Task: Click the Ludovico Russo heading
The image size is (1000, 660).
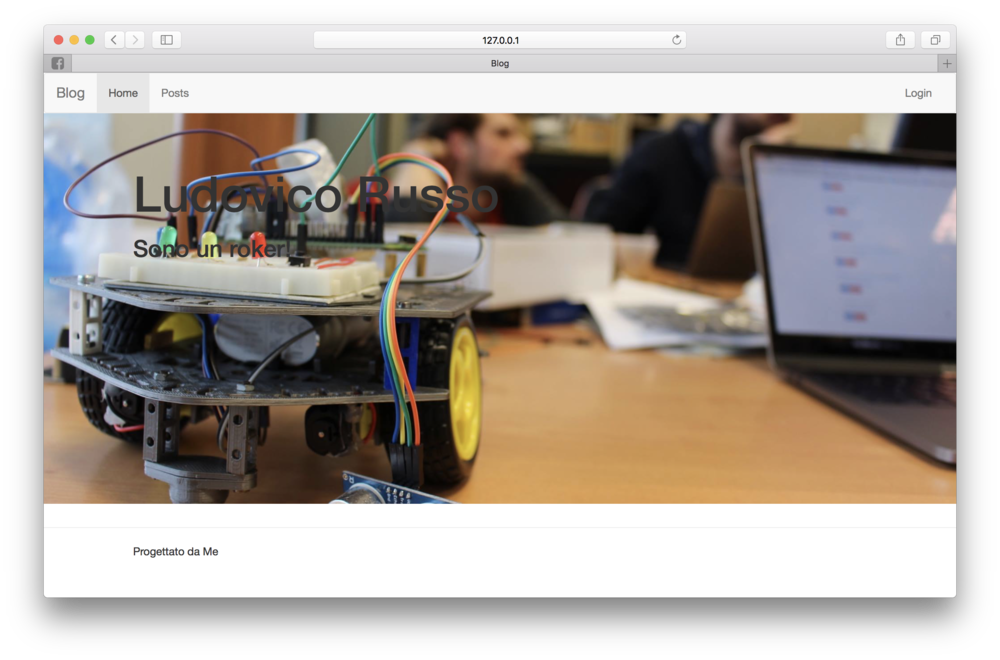Action: click(x=315, y=195)
